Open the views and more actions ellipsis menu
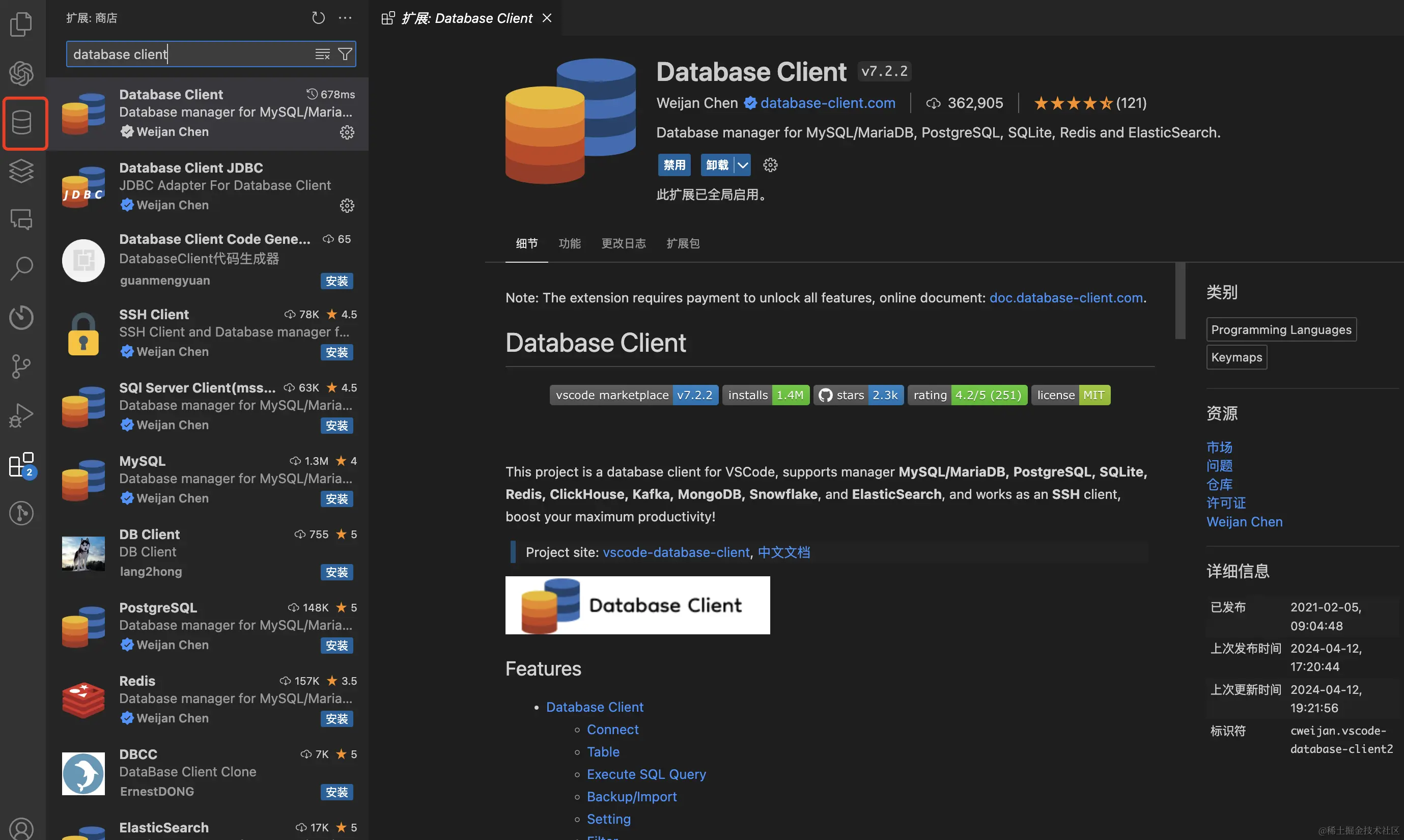Viewport: 1404px width, 840px height. coord(345,18)
